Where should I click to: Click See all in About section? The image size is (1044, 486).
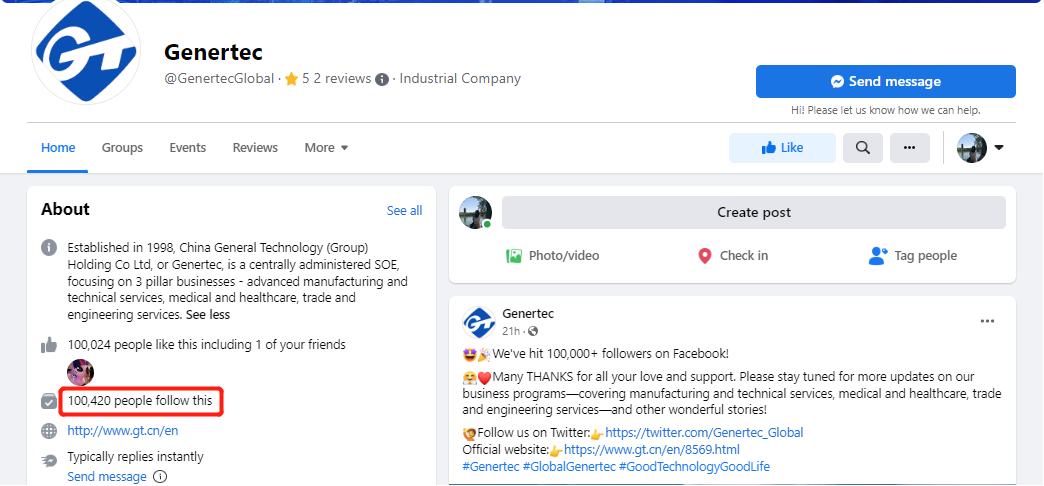pyautogui.click(x=404, y=210)
